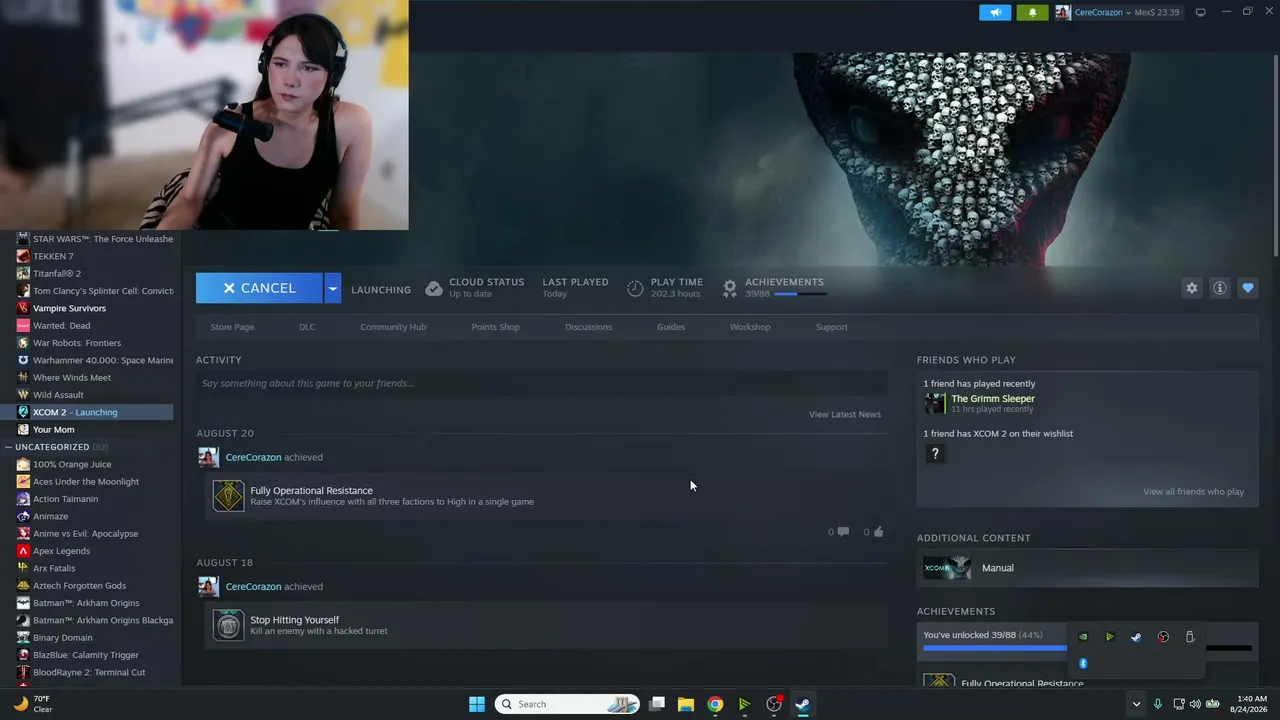
Task: Click View all friends who play
Action: pos(1194,492)
